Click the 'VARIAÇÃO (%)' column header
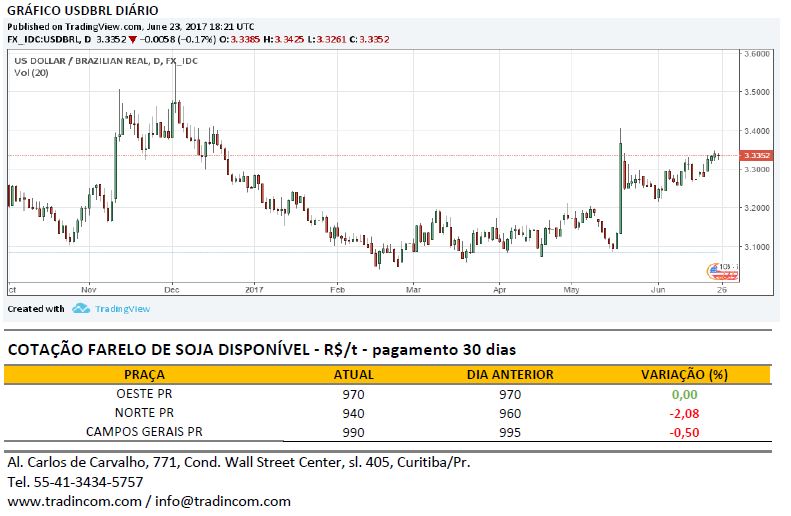This screenshot has width=791, height=516. point(685,375)
